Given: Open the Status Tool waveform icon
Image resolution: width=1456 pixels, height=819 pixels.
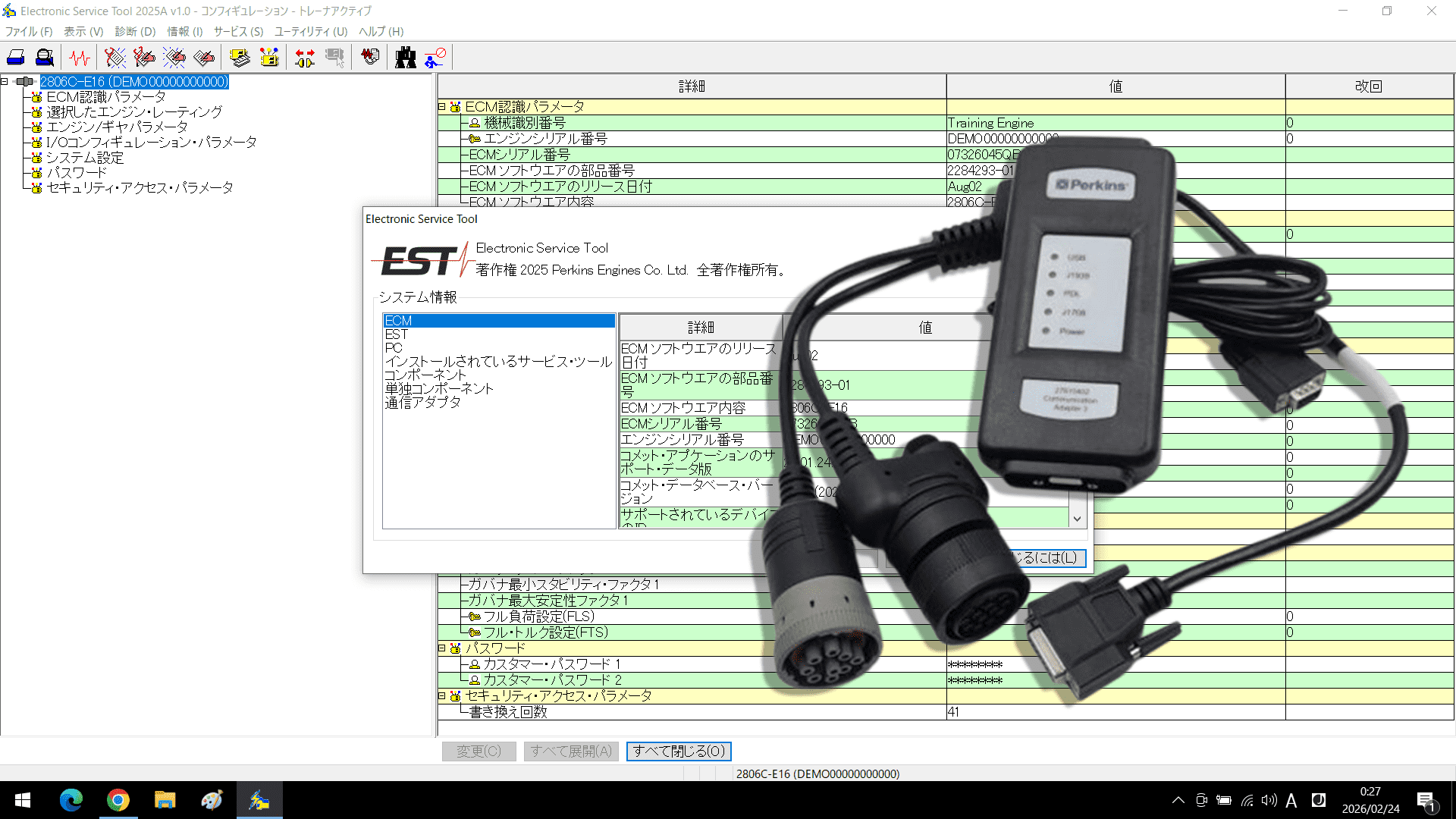Looking at the screenshot, I should pos(79,58).
